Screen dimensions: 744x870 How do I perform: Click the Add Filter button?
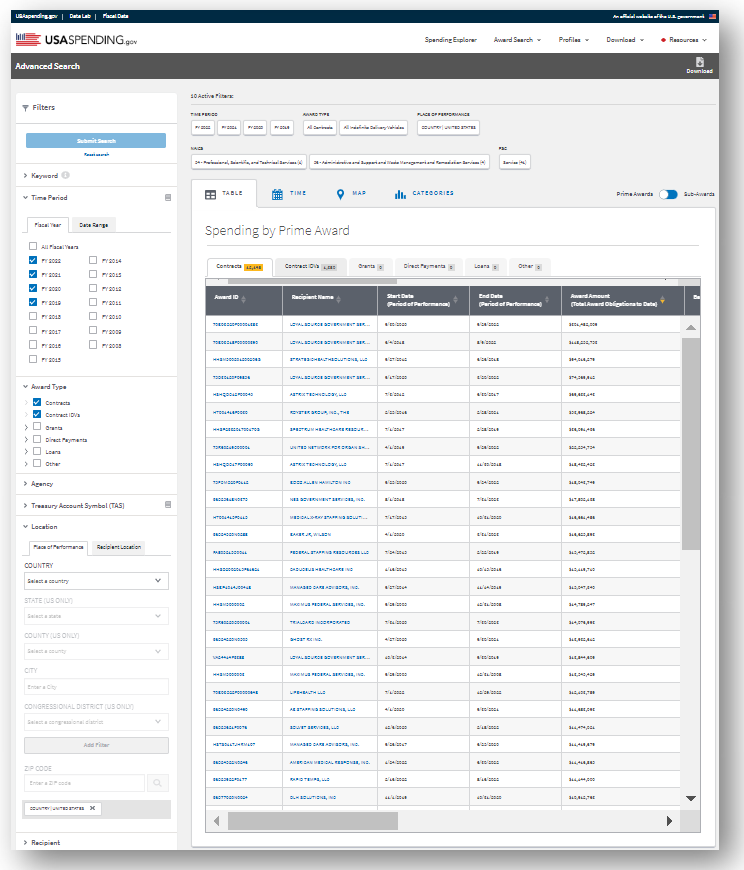(97, 745)
